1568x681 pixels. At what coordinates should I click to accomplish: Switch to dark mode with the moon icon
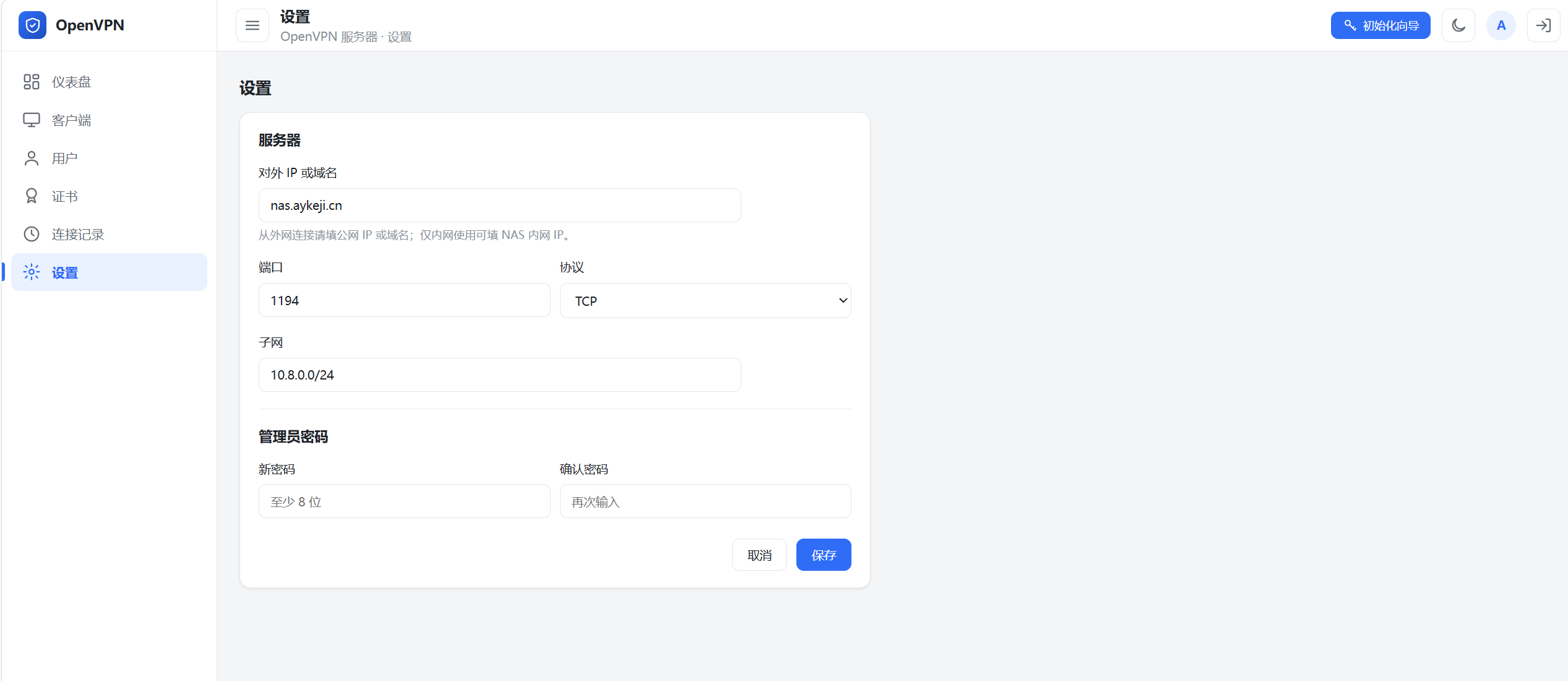click(1458, 25)
